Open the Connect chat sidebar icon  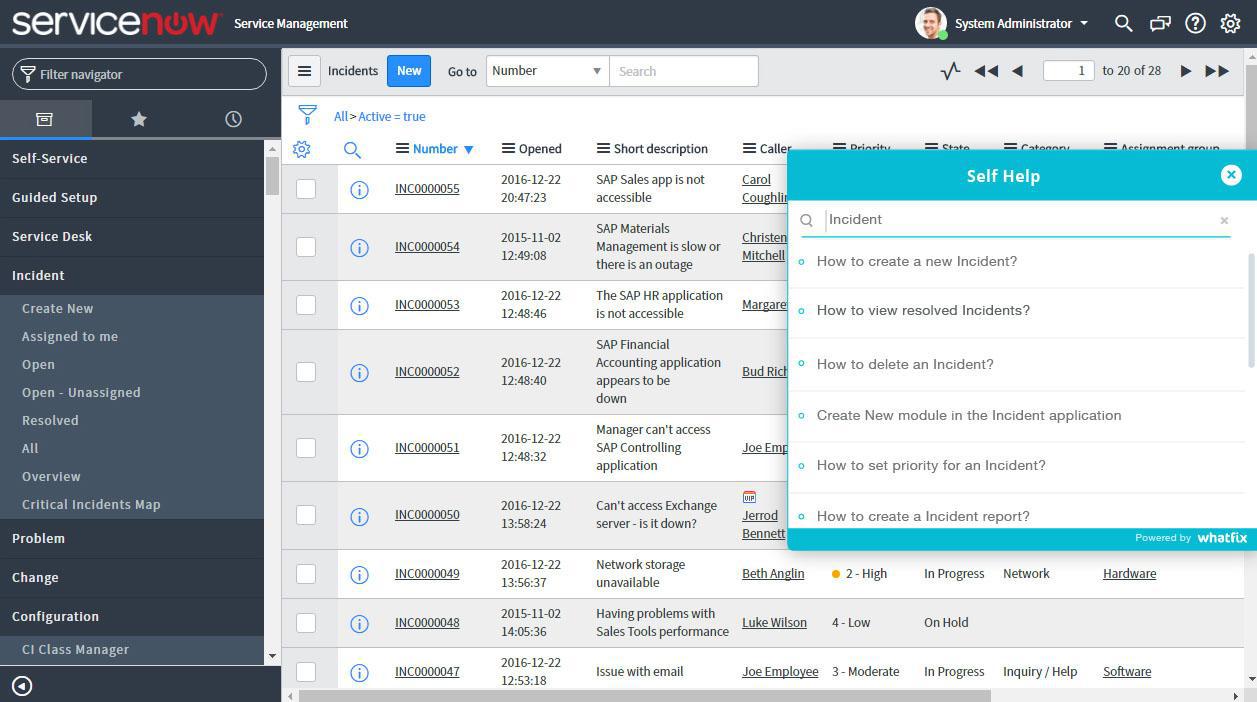click(x=1160, y=23)
